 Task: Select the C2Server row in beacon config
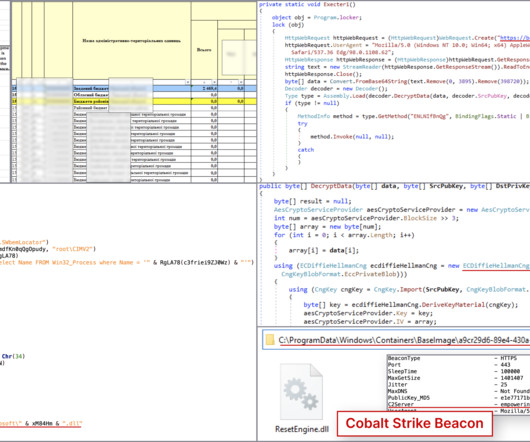(x=459, y=404)
